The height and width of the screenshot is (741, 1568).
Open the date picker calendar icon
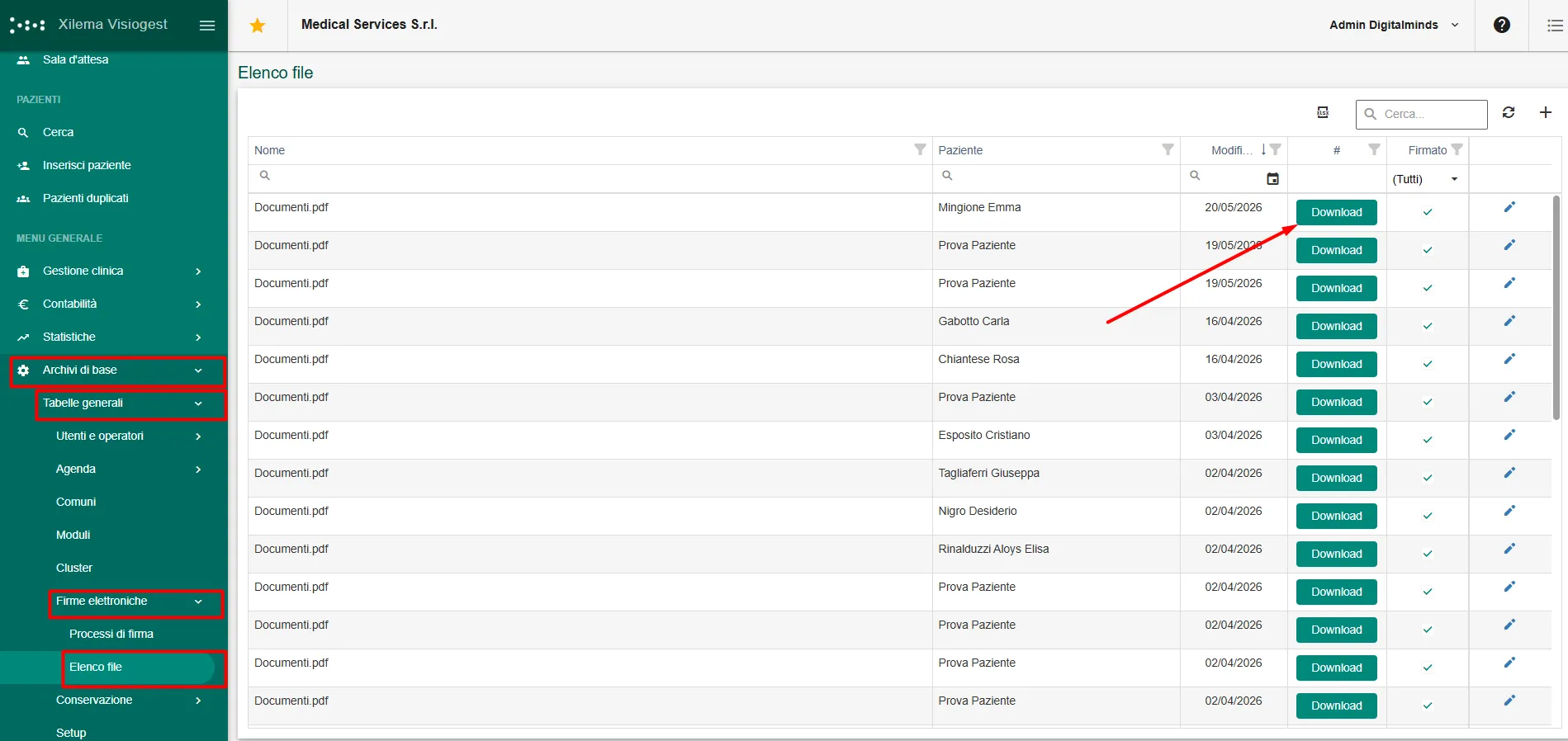pos(1272,178)
